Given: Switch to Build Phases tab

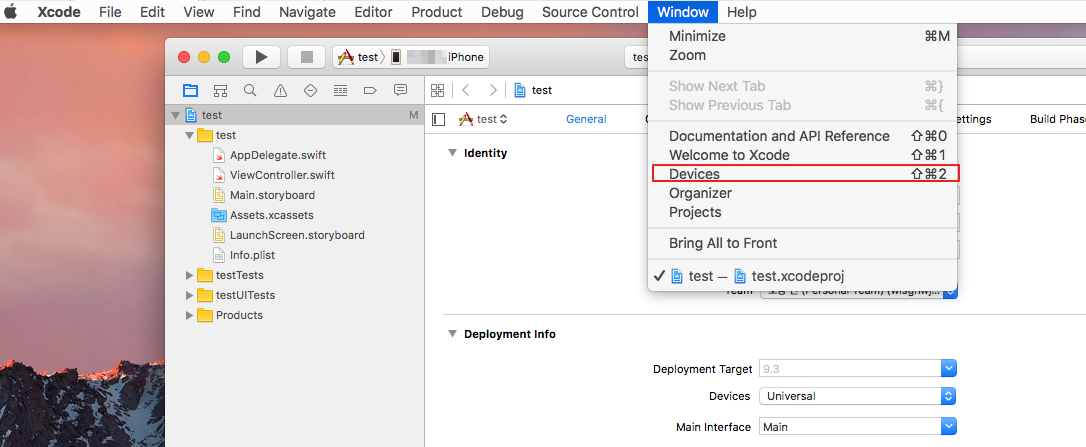Looking at the screenshot, I should (x=1058, y=119).
